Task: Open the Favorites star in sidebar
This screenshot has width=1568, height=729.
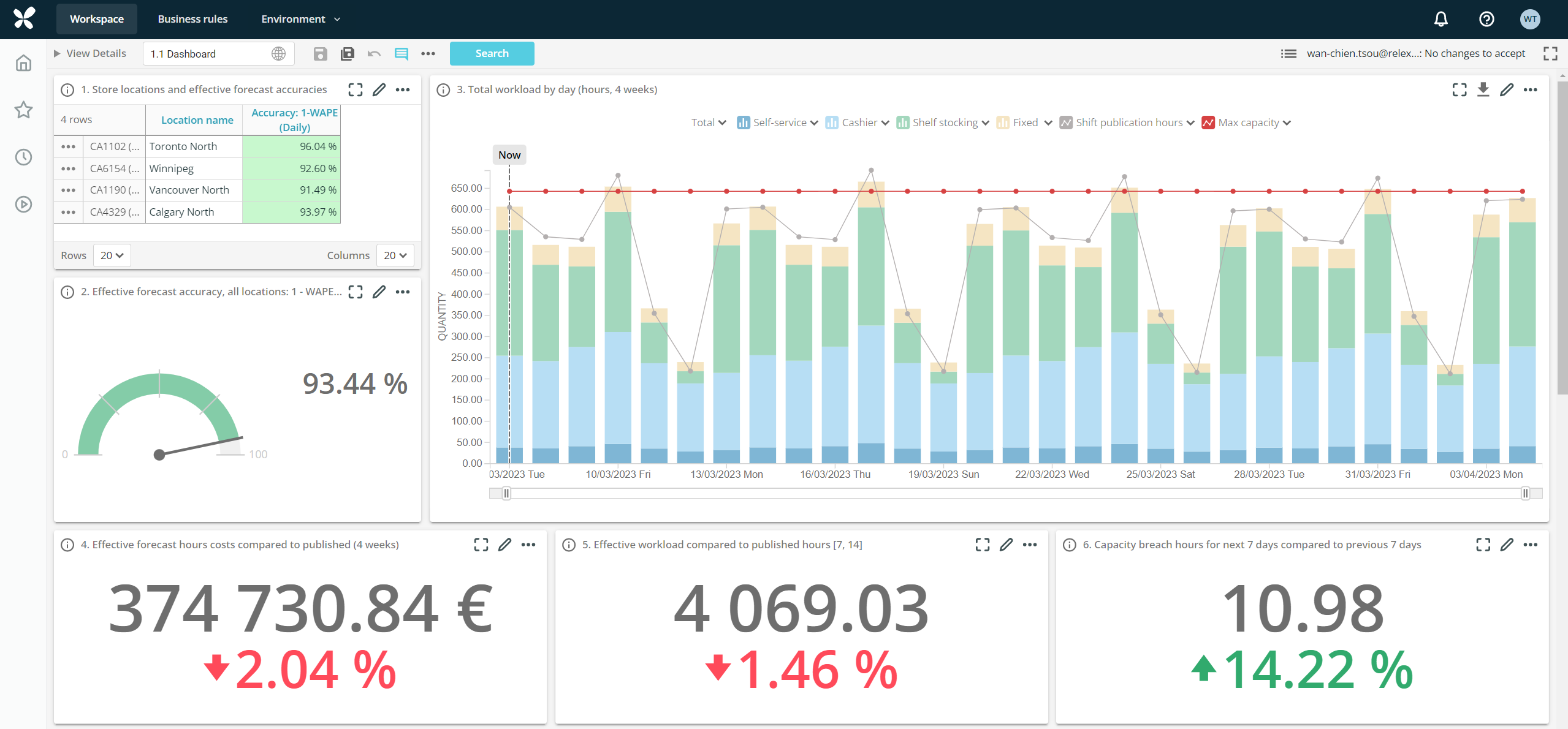Action: pyautogui.click(x=23, y=110)
